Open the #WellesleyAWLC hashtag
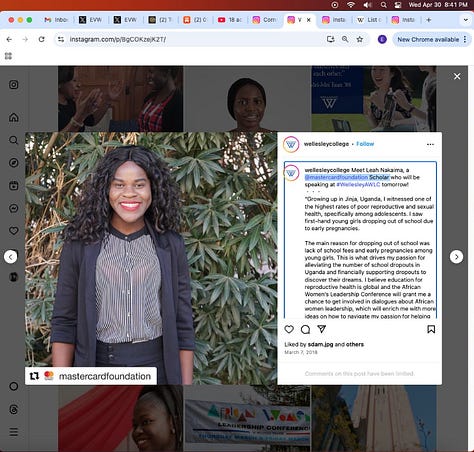 click(358, 185)
